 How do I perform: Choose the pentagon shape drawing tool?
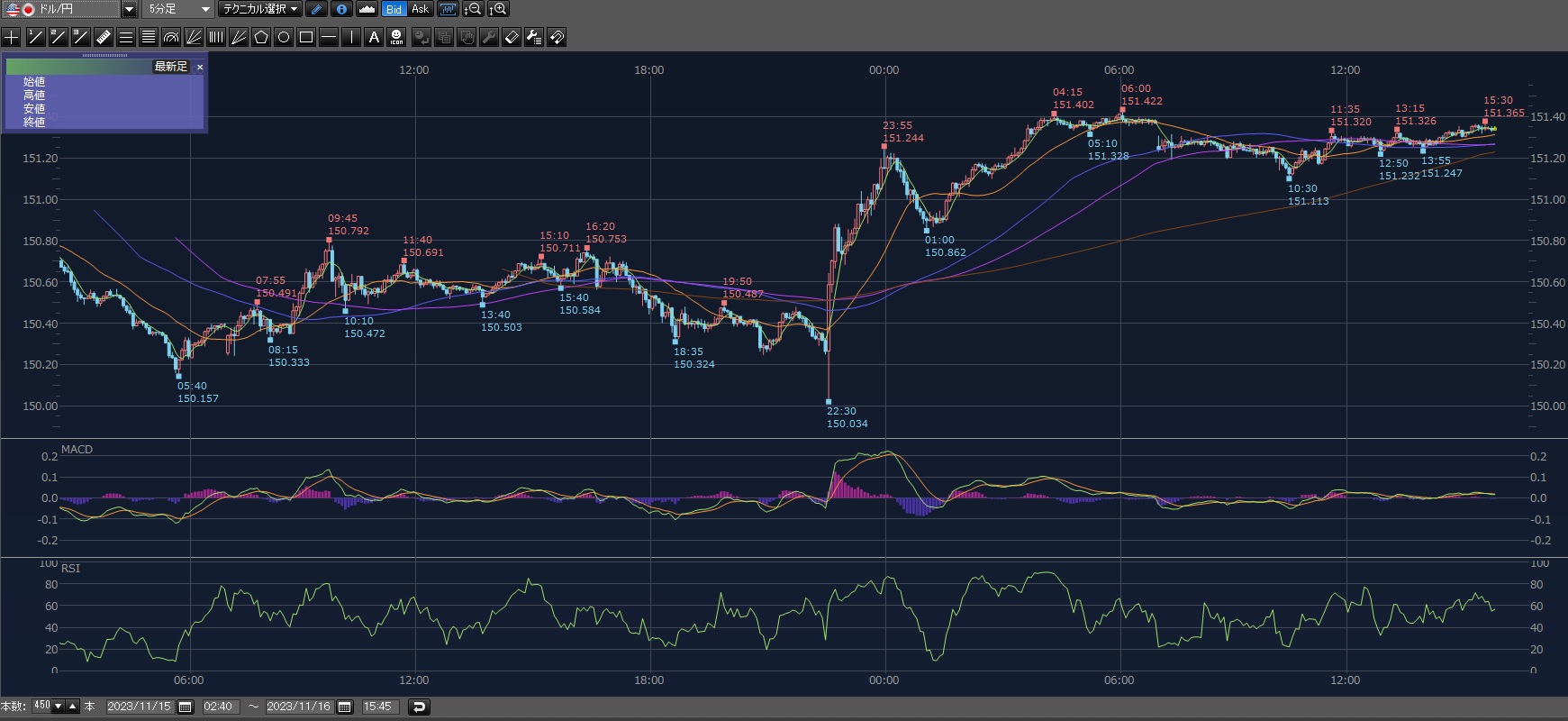[261, 37]
